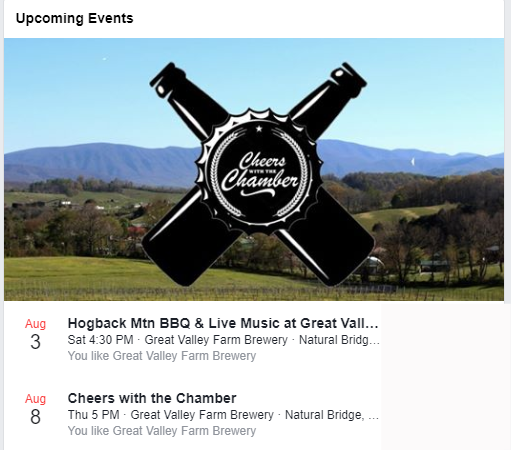Open the event cover photo mountain landscape

coord(254,169)
